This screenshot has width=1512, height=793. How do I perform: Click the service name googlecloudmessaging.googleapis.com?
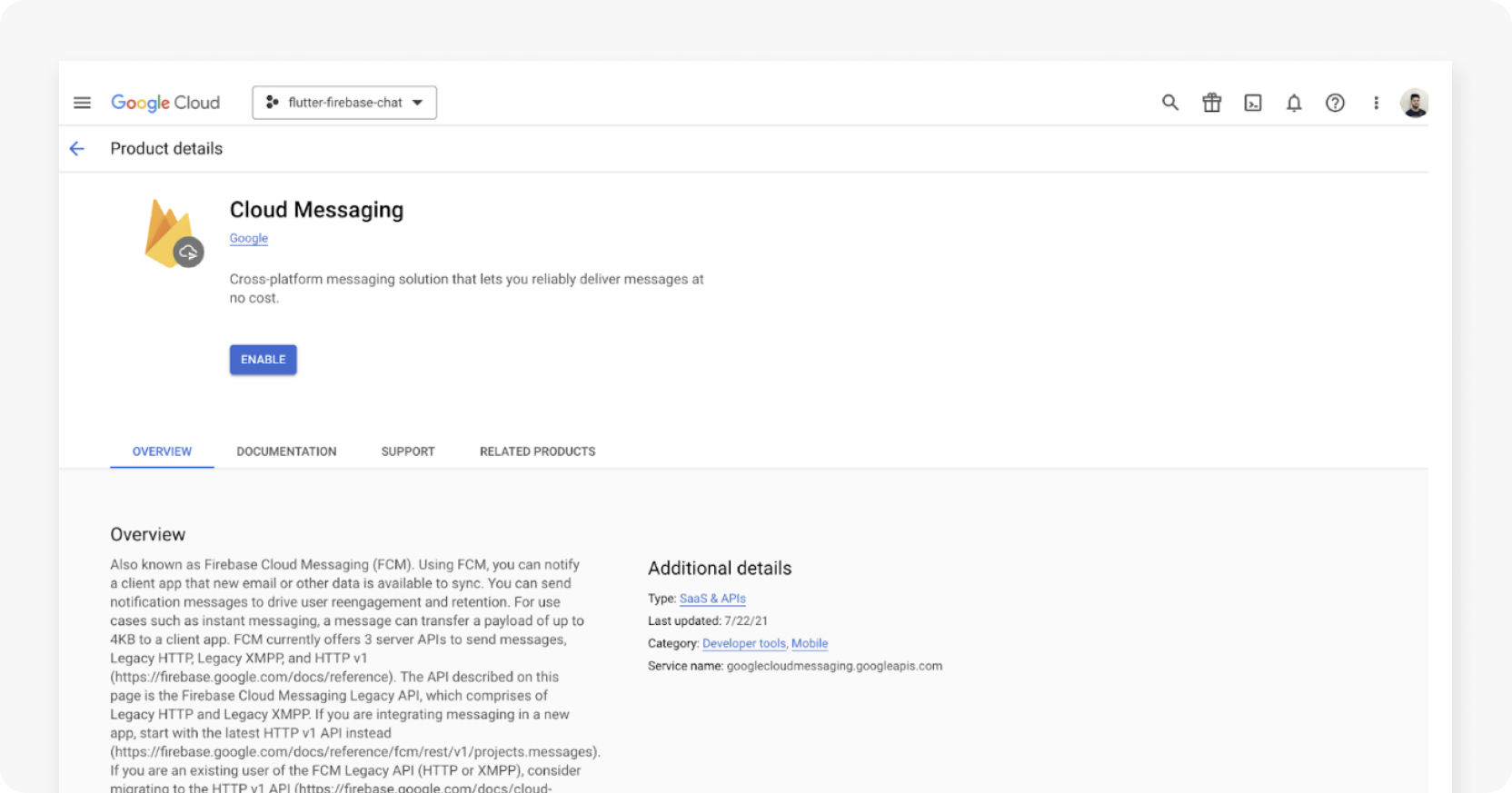pos(834,666)
